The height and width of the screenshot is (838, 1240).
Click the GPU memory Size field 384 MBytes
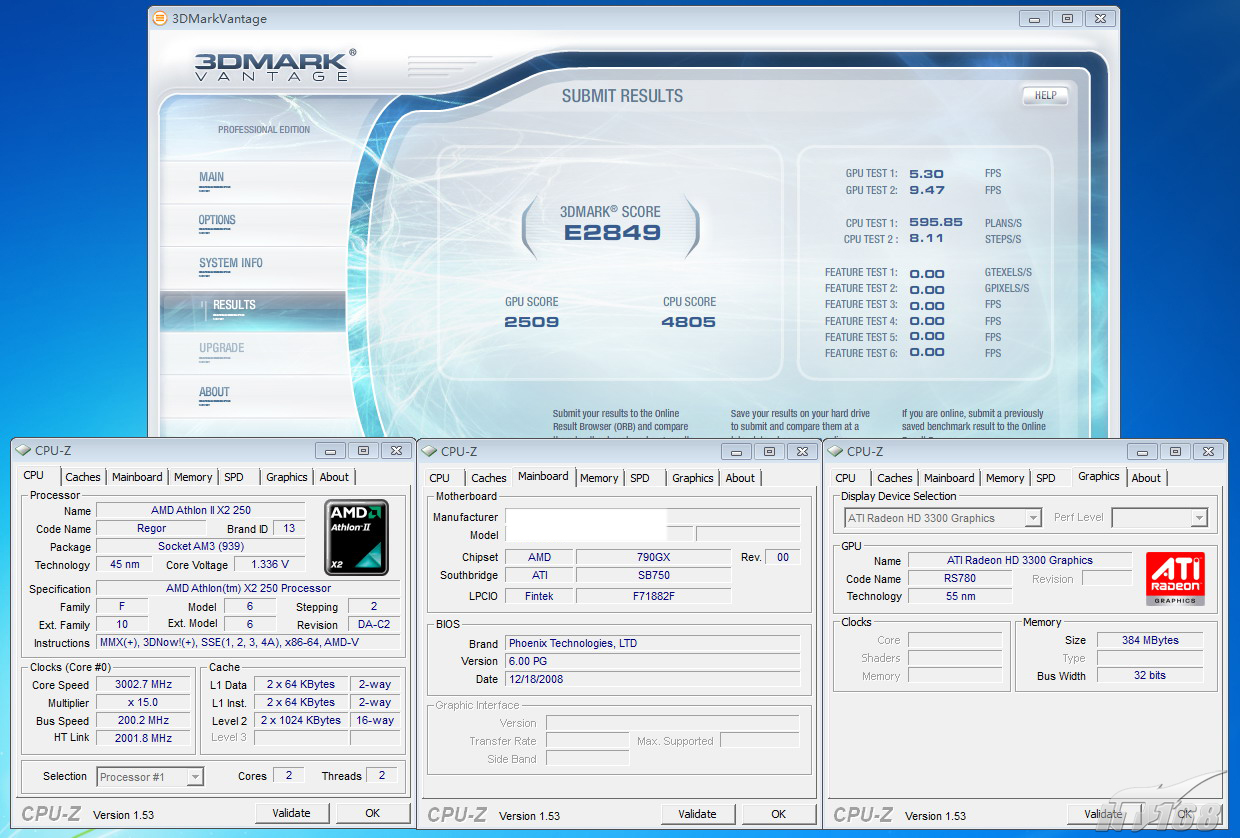[1150, 640]
